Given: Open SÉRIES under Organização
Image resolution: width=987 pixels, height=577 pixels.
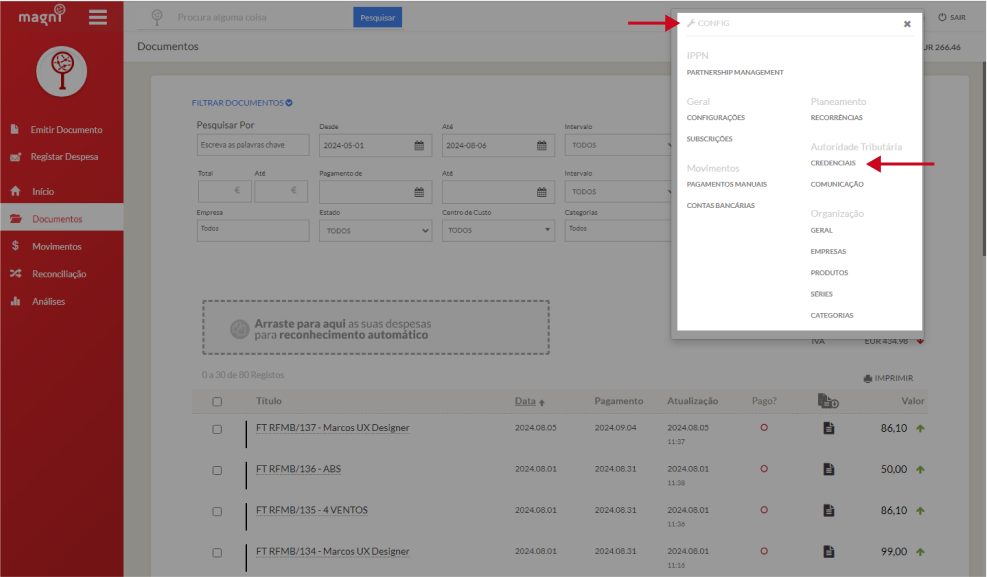Looking at the screenshot, I should point(821,294).
